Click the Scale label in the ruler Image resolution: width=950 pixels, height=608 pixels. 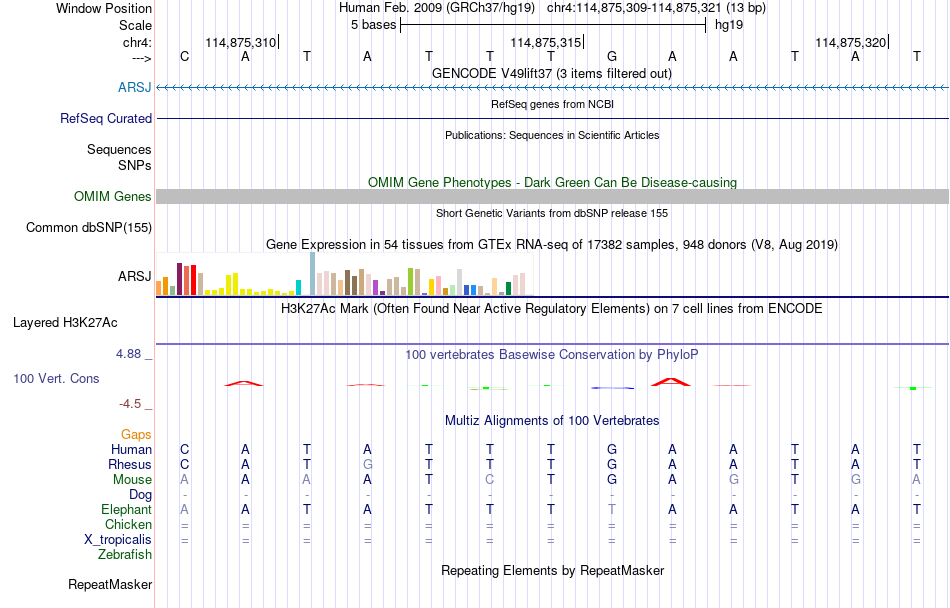coord(135,25)
